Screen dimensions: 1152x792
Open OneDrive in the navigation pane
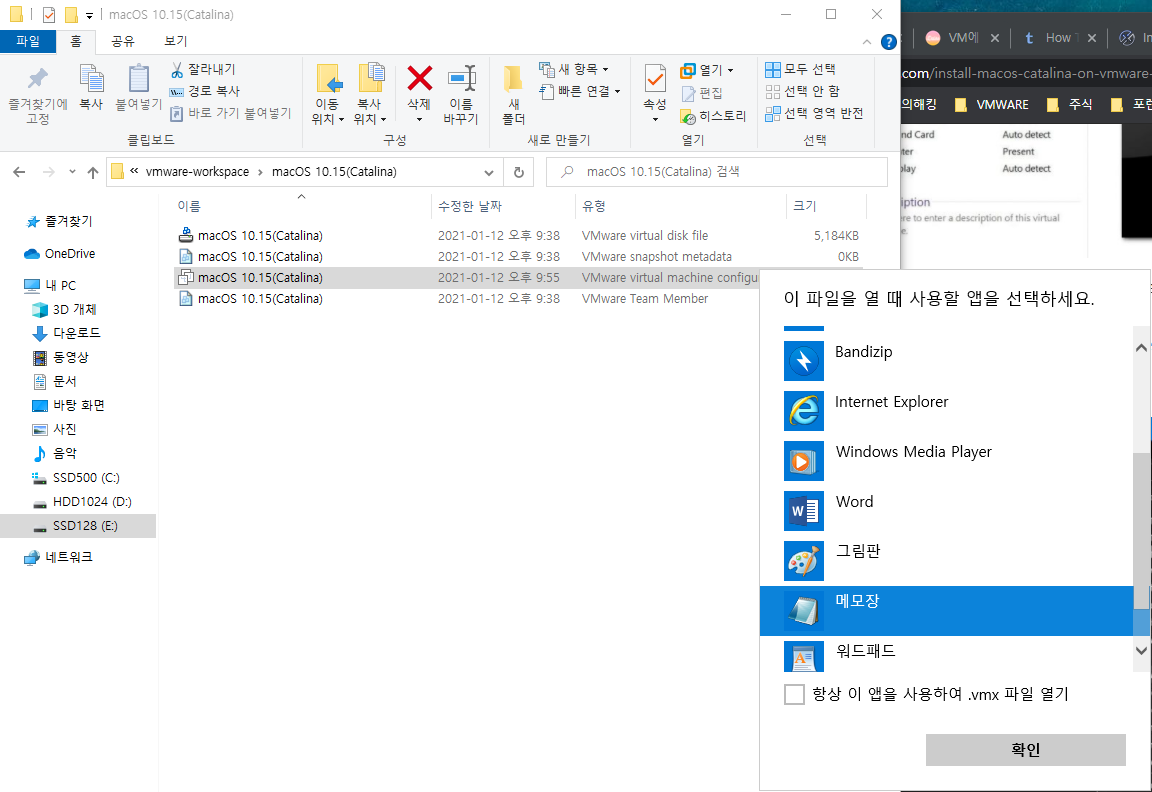coord(70,253)
